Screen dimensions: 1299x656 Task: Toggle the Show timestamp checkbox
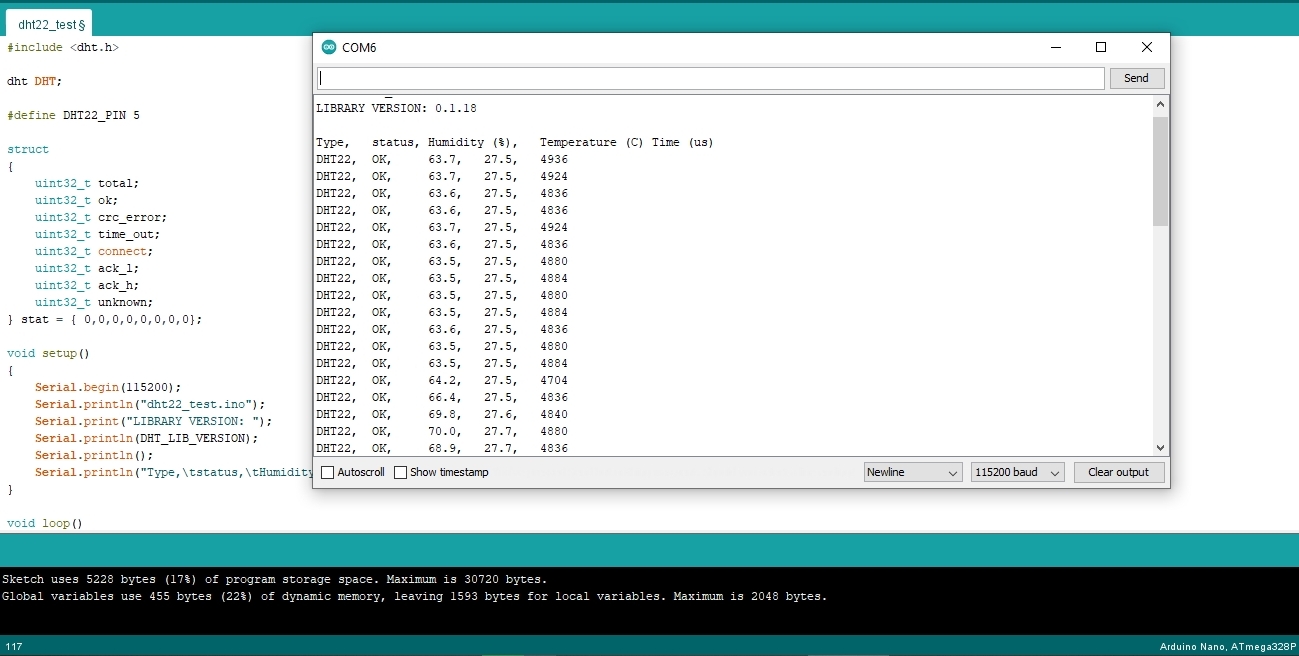[x=401, y=472]
